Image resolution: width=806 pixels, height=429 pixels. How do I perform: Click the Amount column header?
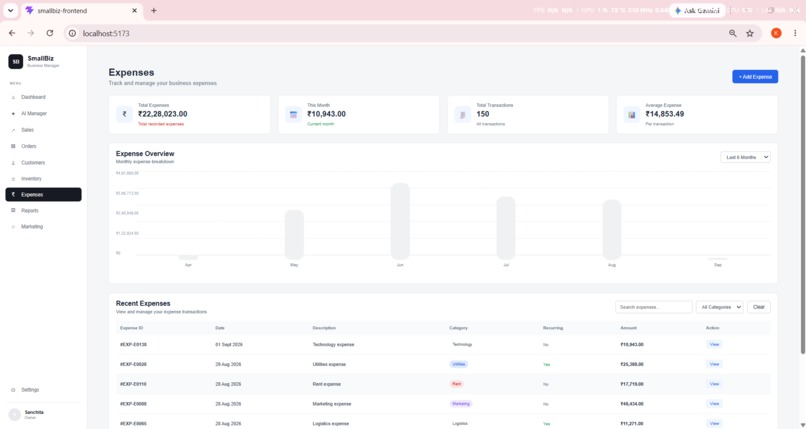click(628, 328)
